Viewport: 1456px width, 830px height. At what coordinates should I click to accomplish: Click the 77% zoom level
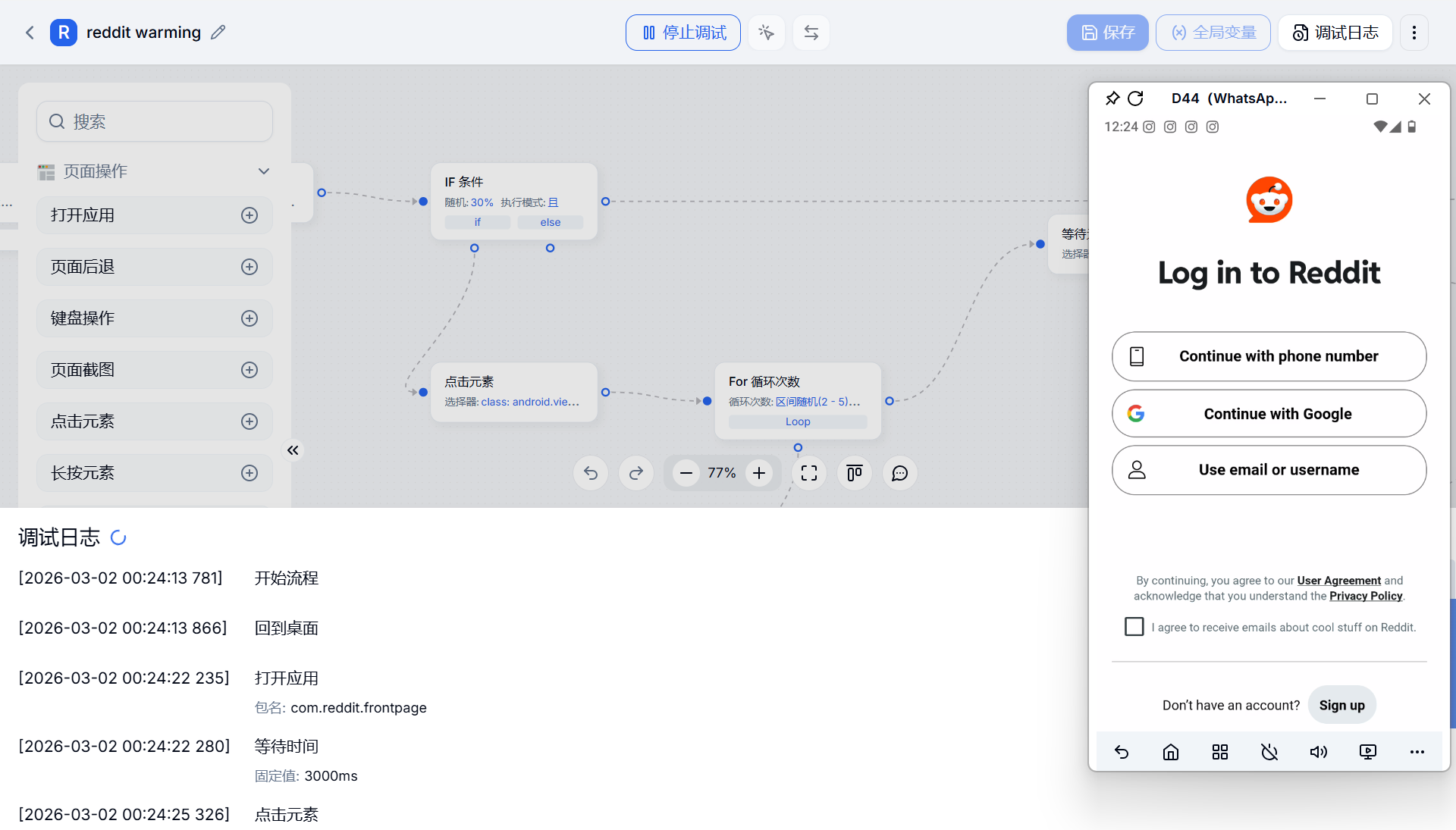point(722,473)
